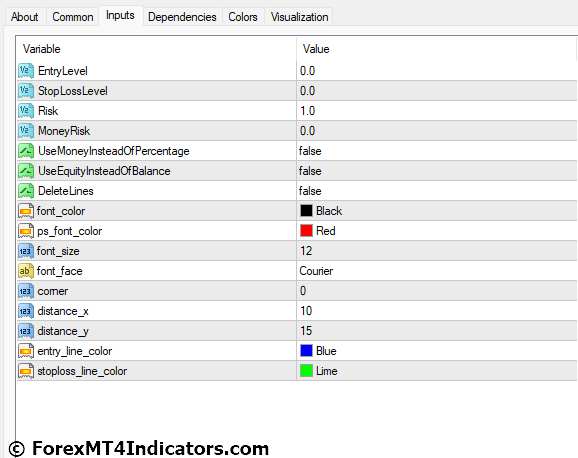
Task: Open the ps_font_color Red color dropdown
Action: (x=437, y=231)
